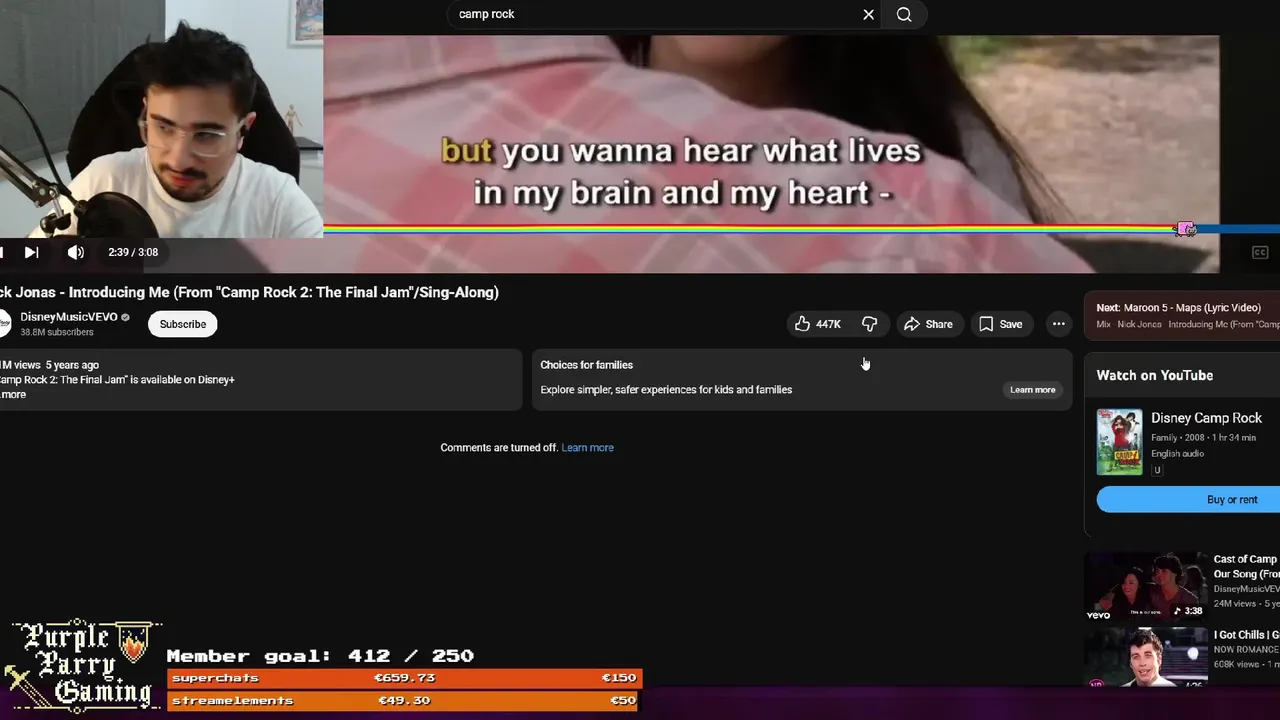This screenshot has height=720, width=1280.
Task: Open the 'Cast of Camp' video thumbnail
Action: [x=1146, y=585]
